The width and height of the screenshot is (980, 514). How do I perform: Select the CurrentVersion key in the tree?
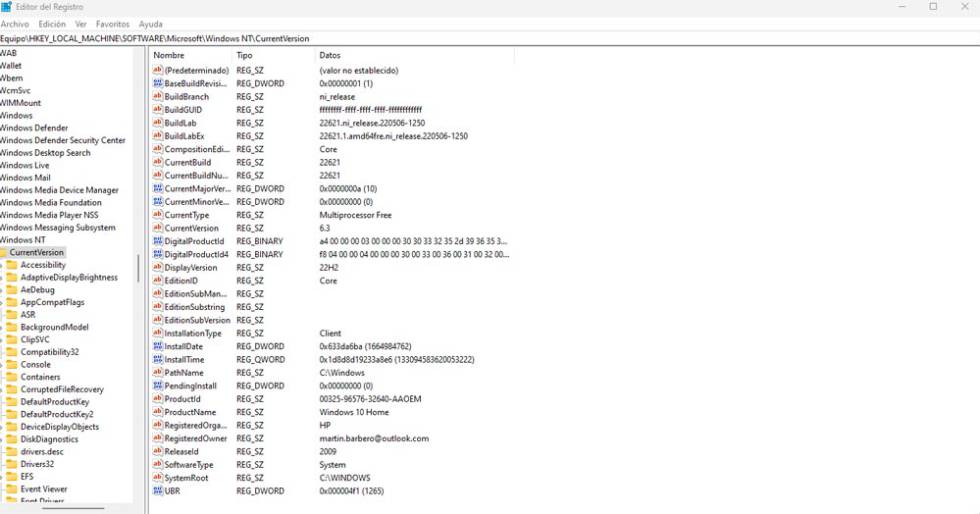click(x=36, y=252)
